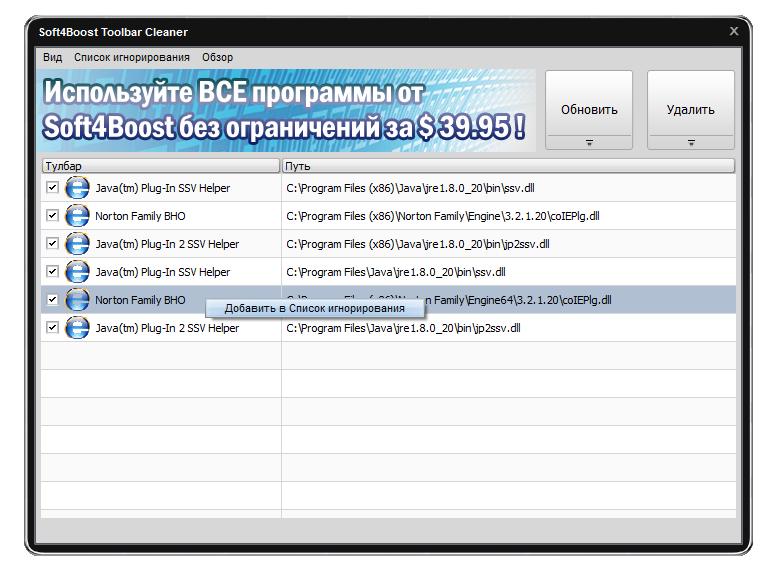
Task: Select Norton Family BHO name in Engine\3.2.1.20 row
Action: coord(140,216)
